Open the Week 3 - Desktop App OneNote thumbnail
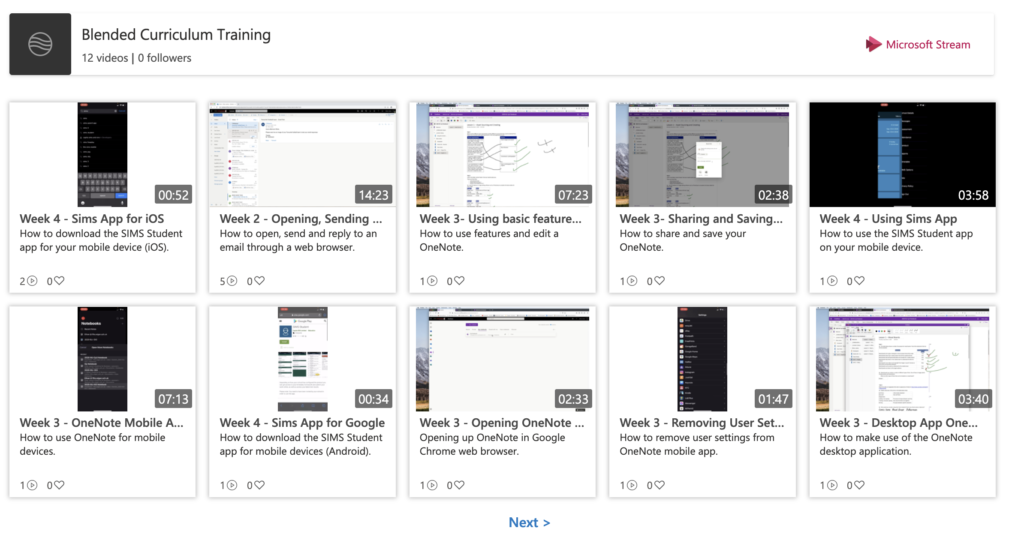The width and height of the screenshot is (1024, 540). (x=903, y=358)
